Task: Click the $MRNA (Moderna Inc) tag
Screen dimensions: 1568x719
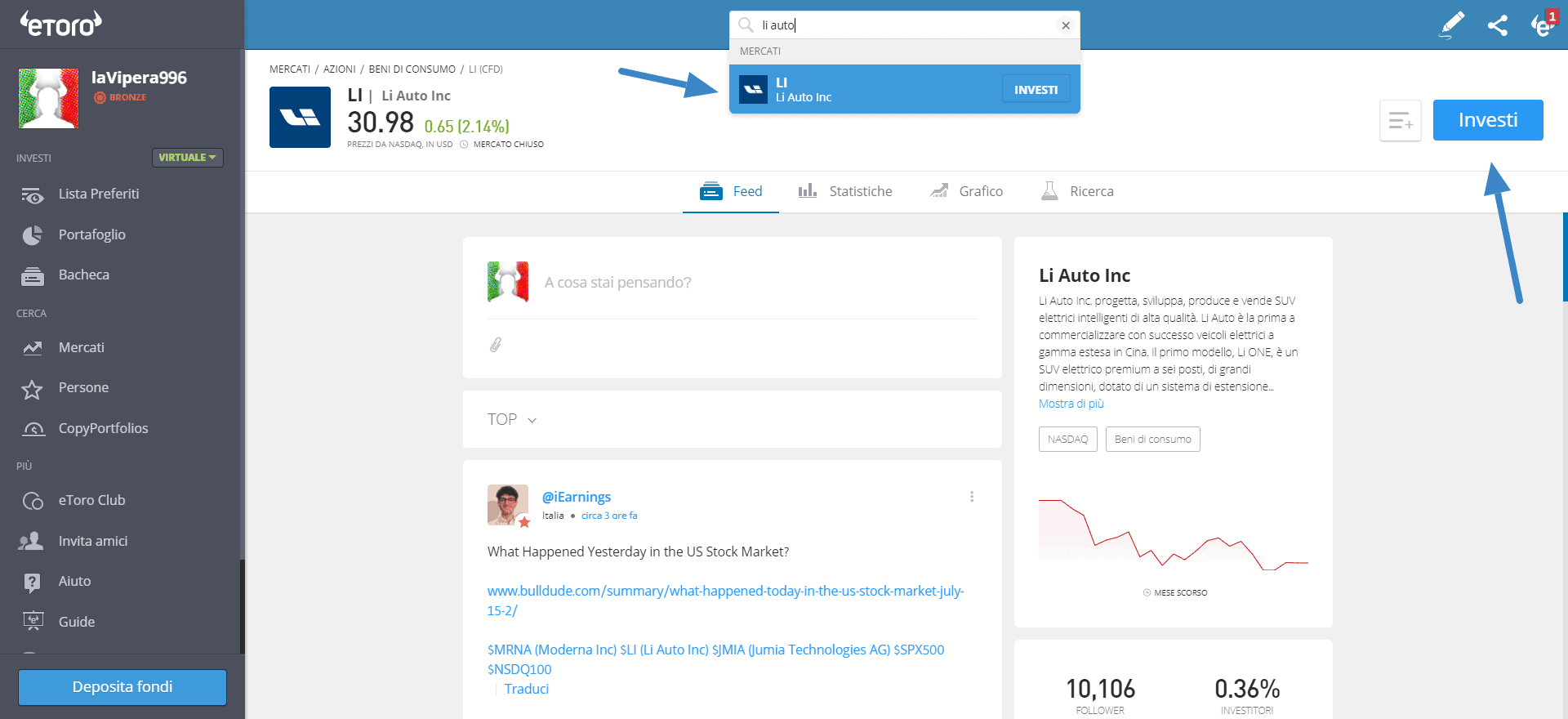Action: point(552,650)
